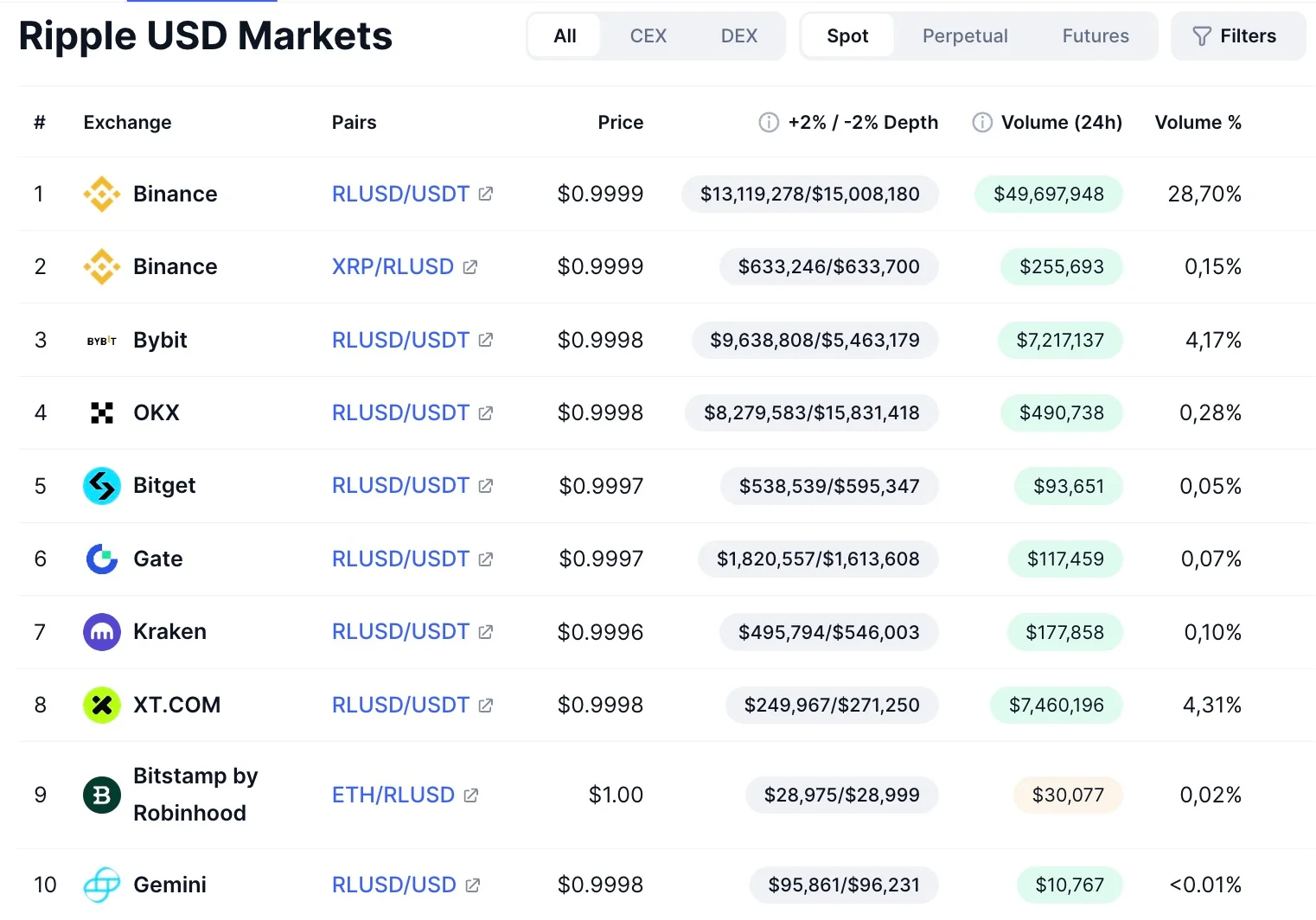Open the Binance RLUSD/USDT pair link

coord(400,194)
